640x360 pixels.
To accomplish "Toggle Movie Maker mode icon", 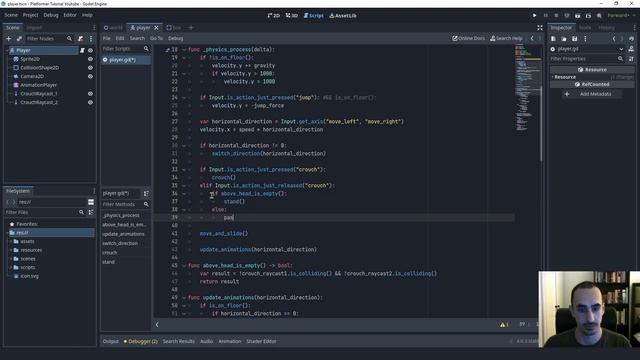I will pyautogui.click(x=599, y=16).
